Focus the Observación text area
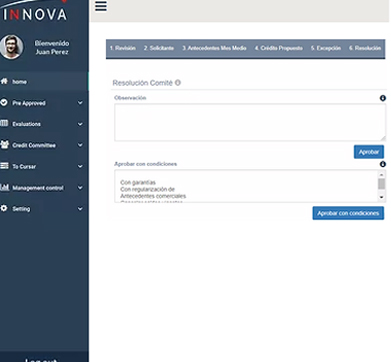The height and width of the screenshot is (362, 391). point(250,122)
